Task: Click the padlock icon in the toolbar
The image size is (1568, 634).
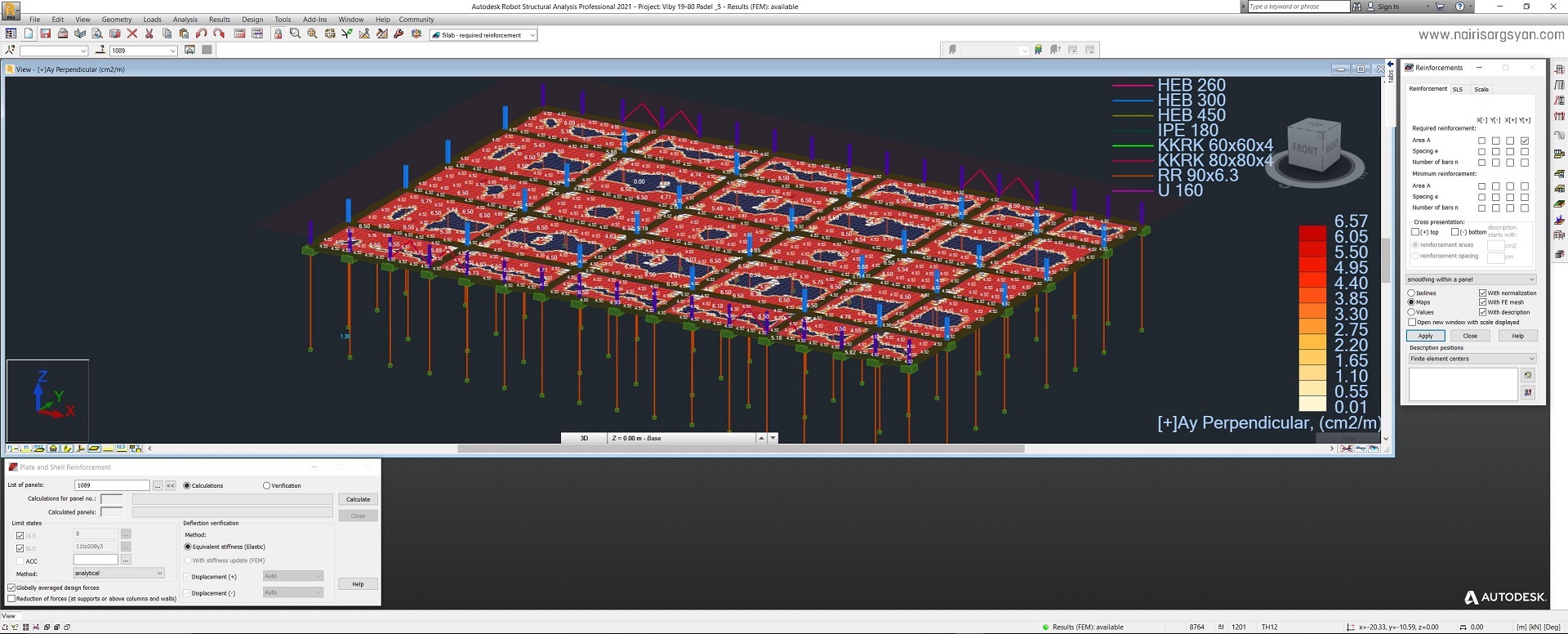Action: click(278, 34)
